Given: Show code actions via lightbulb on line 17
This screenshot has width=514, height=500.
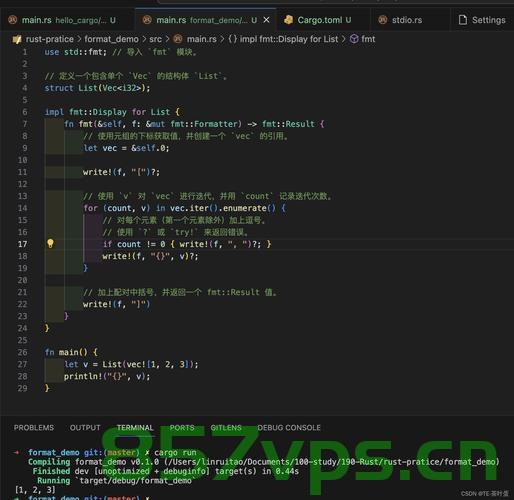Looking at the screenshot, I should coord(50,244).
